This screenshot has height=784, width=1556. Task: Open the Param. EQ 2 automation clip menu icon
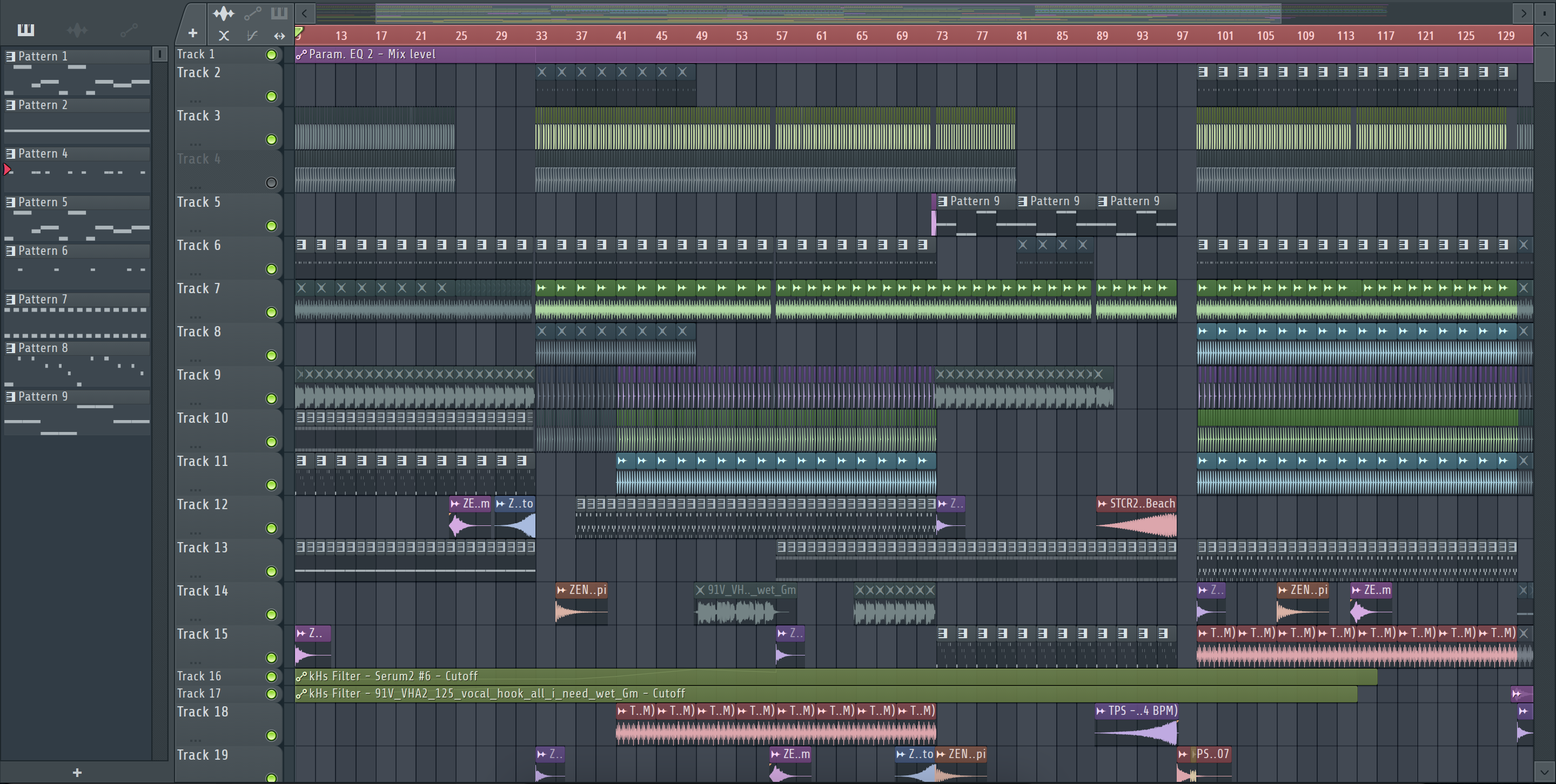tap(301, 55)
